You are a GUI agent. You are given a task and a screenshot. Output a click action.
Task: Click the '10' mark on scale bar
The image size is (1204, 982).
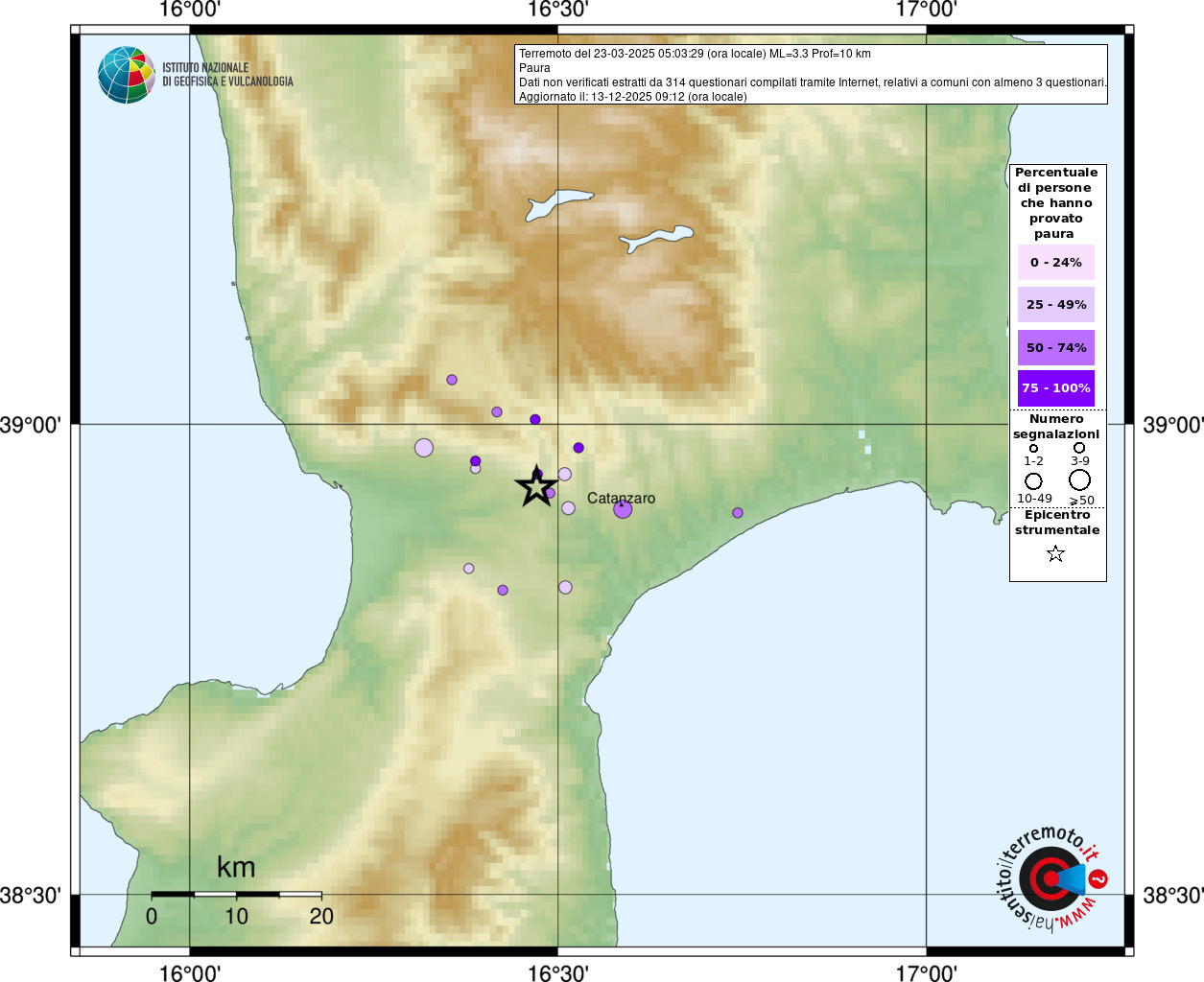pyautogui.click(x=236, y=916)
